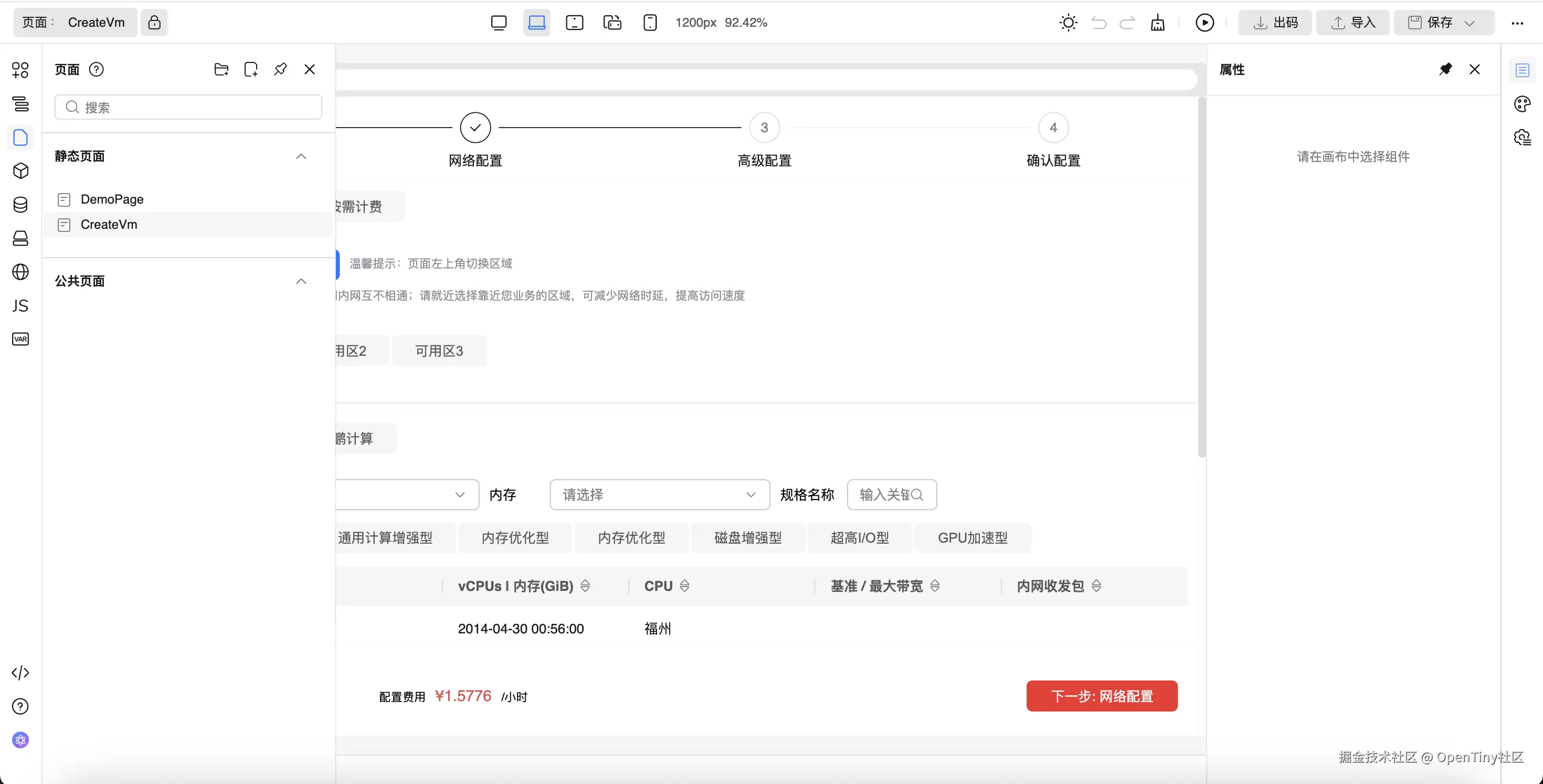
Task: Click the 出码 export code button
Action: click(1275, 23)
